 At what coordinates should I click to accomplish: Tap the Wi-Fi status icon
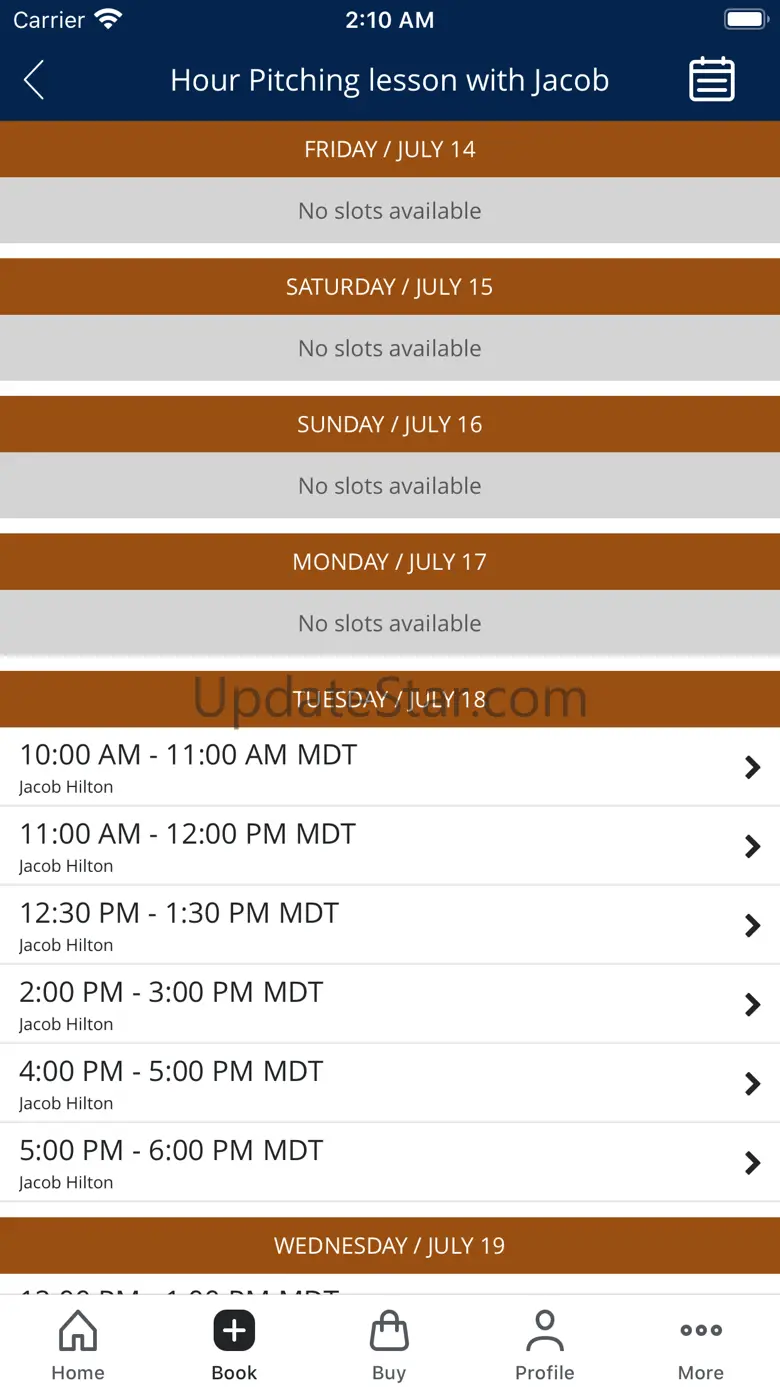108,19
